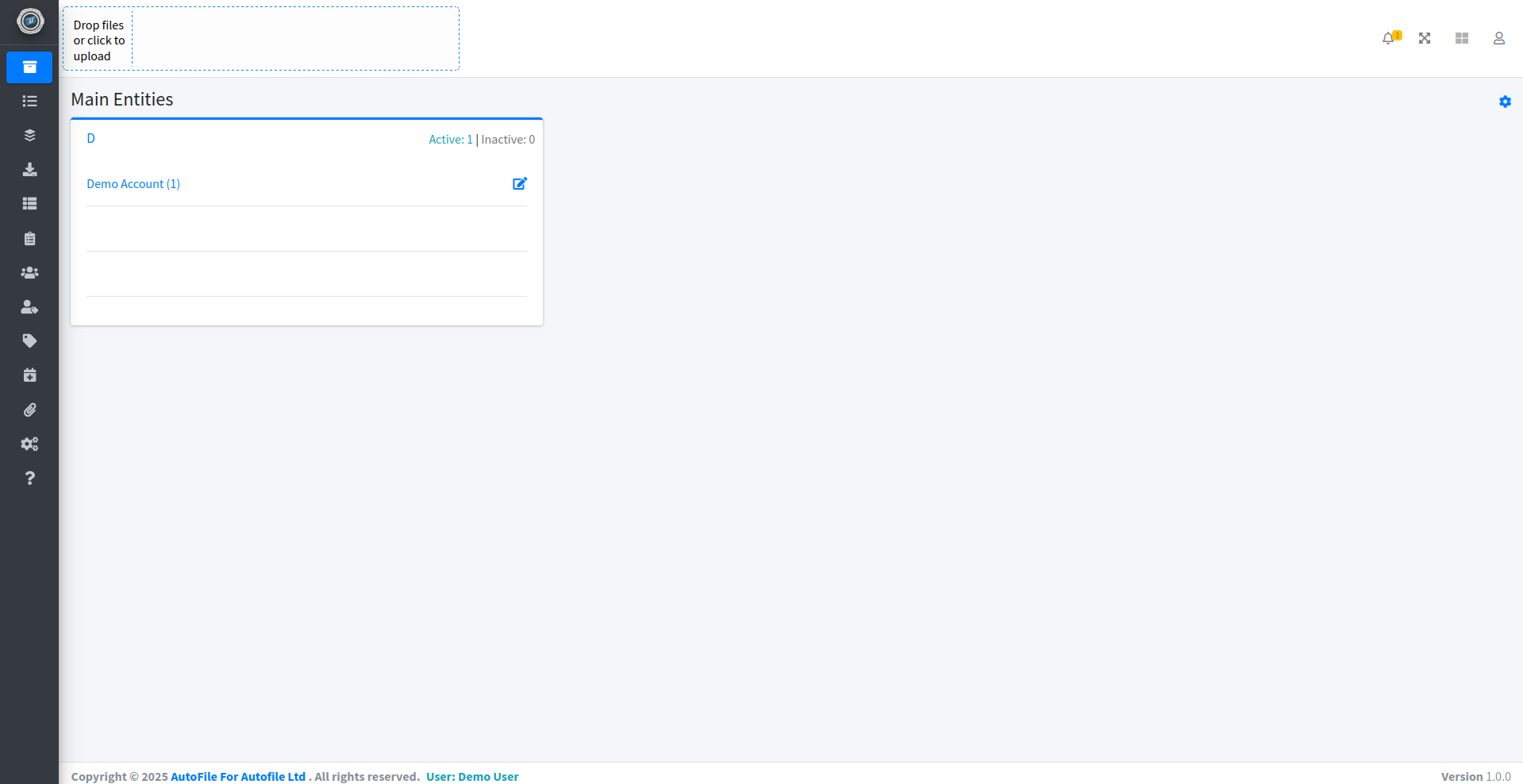Open the gears settings sidebar icon
Image resolution: width=1523 pixels, height=784 pixels.
(x=29, y=444)
